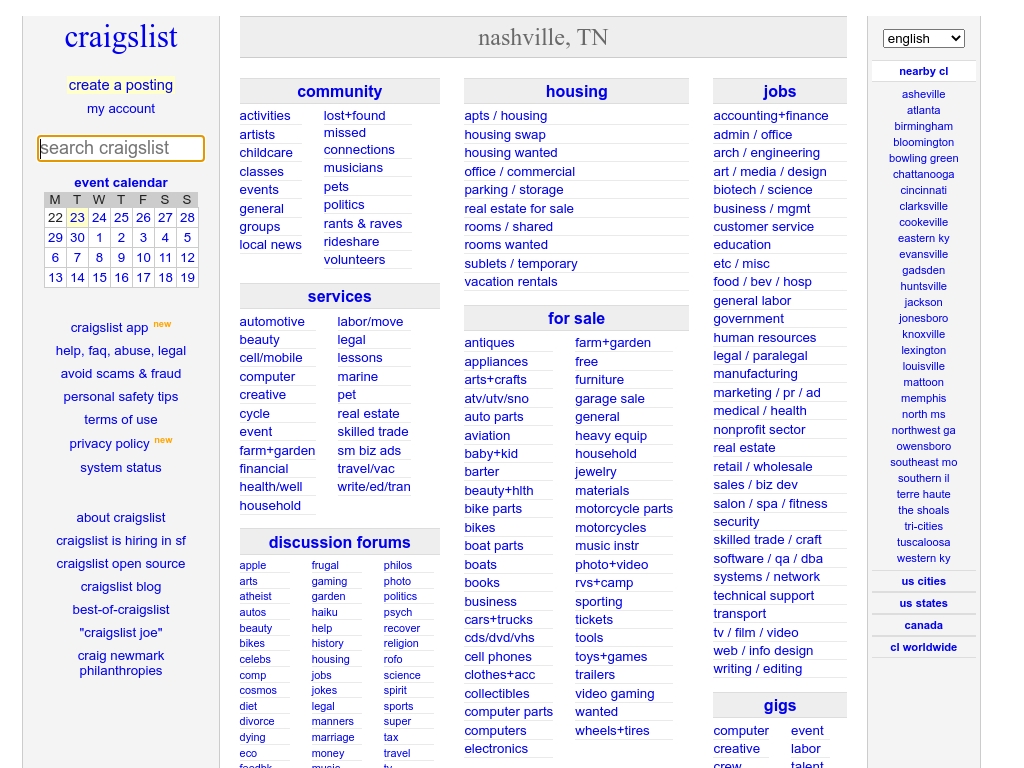Open the jobs section header
The width and height of the screenshot is (1024, 768).
780,91
